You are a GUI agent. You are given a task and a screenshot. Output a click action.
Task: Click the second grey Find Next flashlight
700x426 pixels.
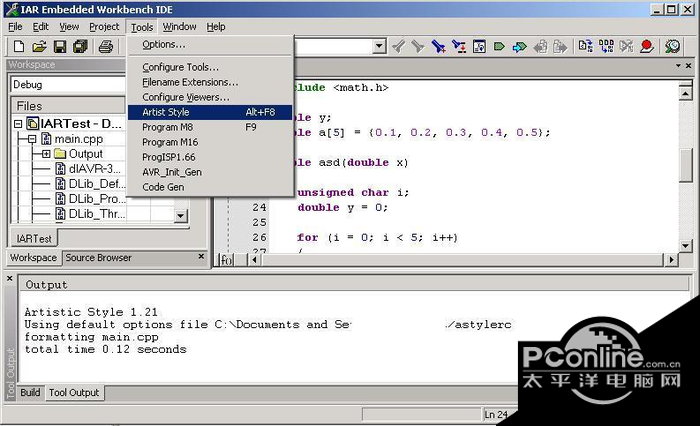(418, 46)
